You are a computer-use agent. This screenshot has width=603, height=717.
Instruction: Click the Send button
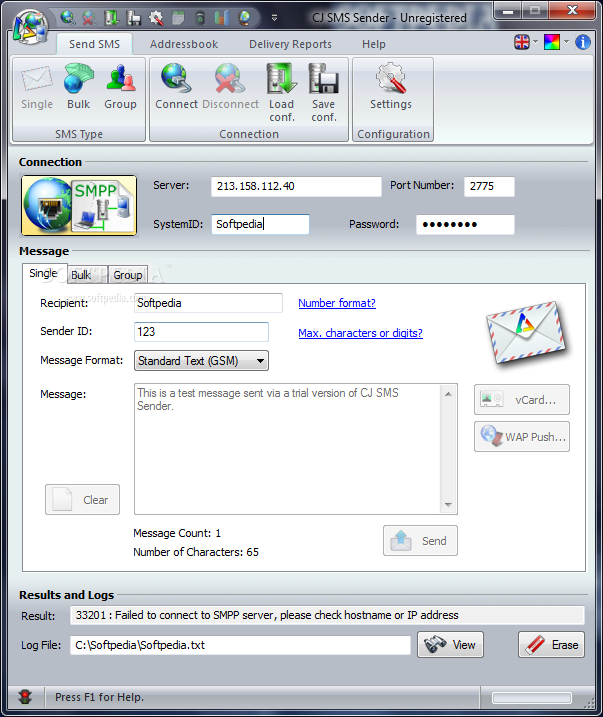point(420,540)
